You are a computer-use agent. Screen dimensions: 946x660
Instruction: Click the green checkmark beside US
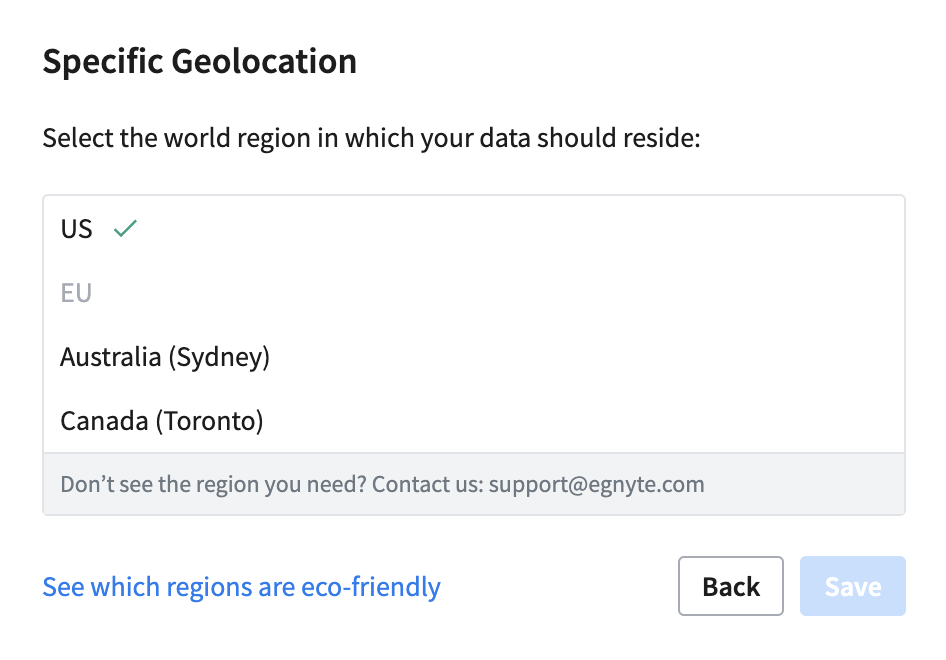(125, 229)
